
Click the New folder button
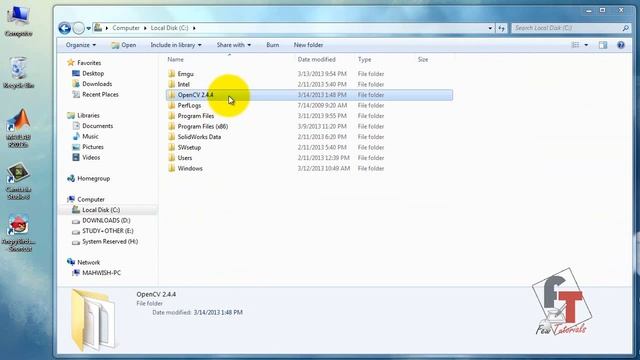click(x=308, y=45)
